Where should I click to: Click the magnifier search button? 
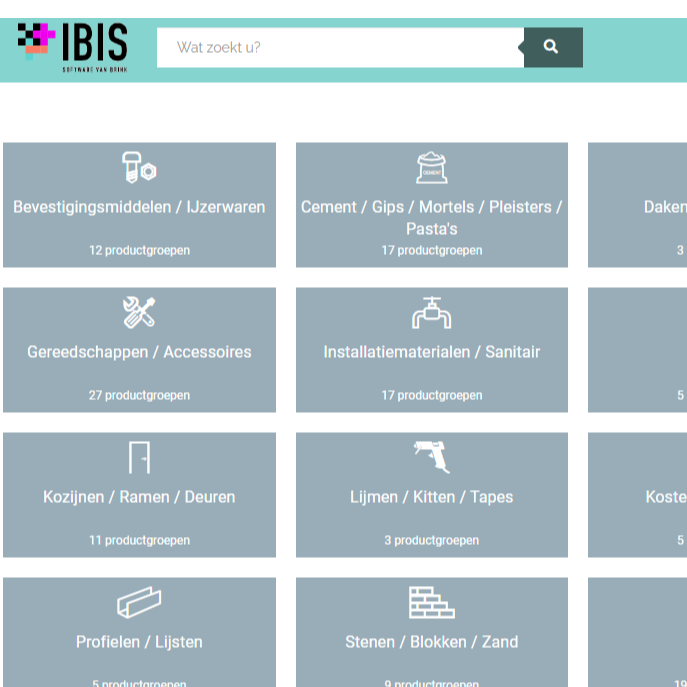click(553, 47)
